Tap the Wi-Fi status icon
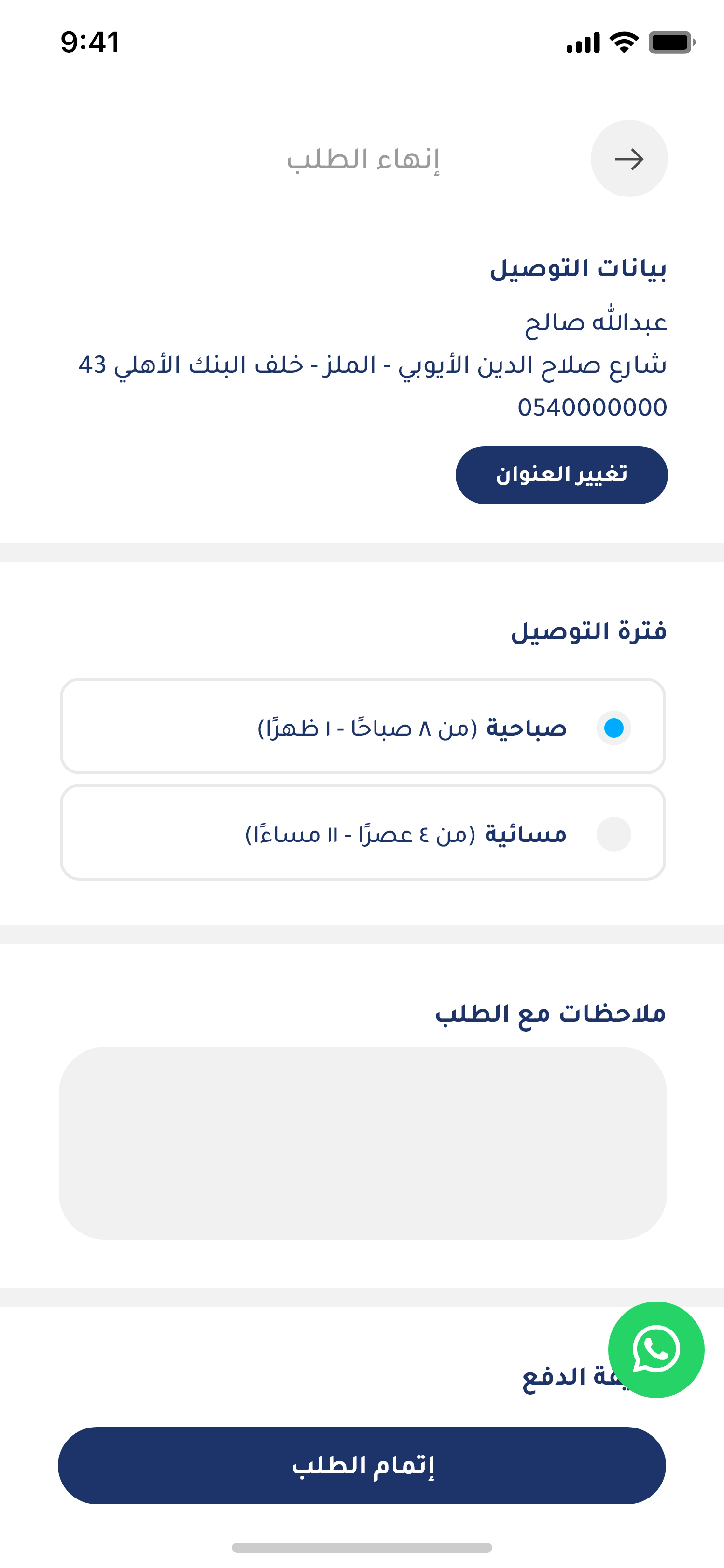The width and height of the screenshot is (724, 1568). (624, 42)
